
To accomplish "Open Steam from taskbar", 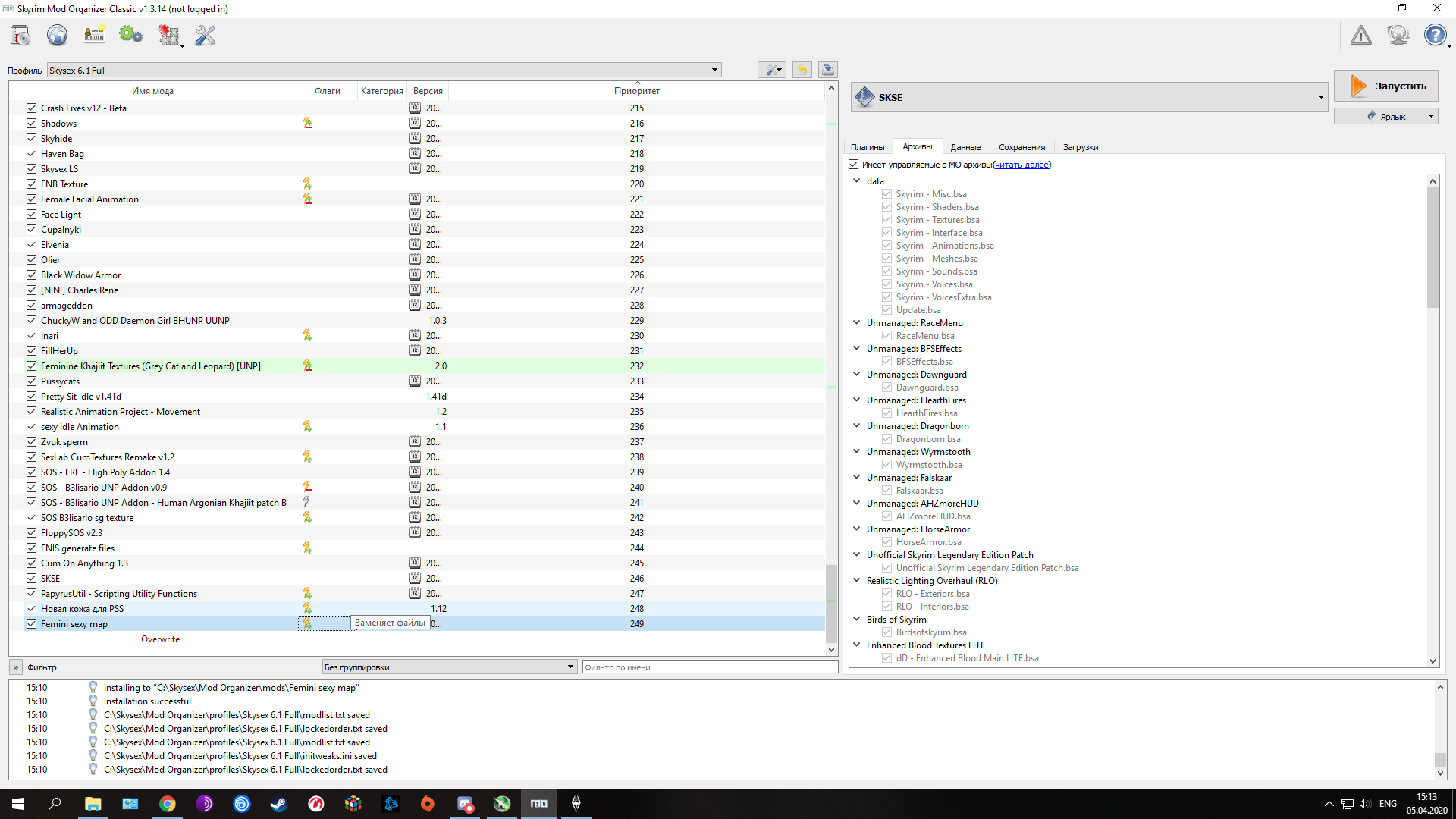I will (x=279, y=804).
